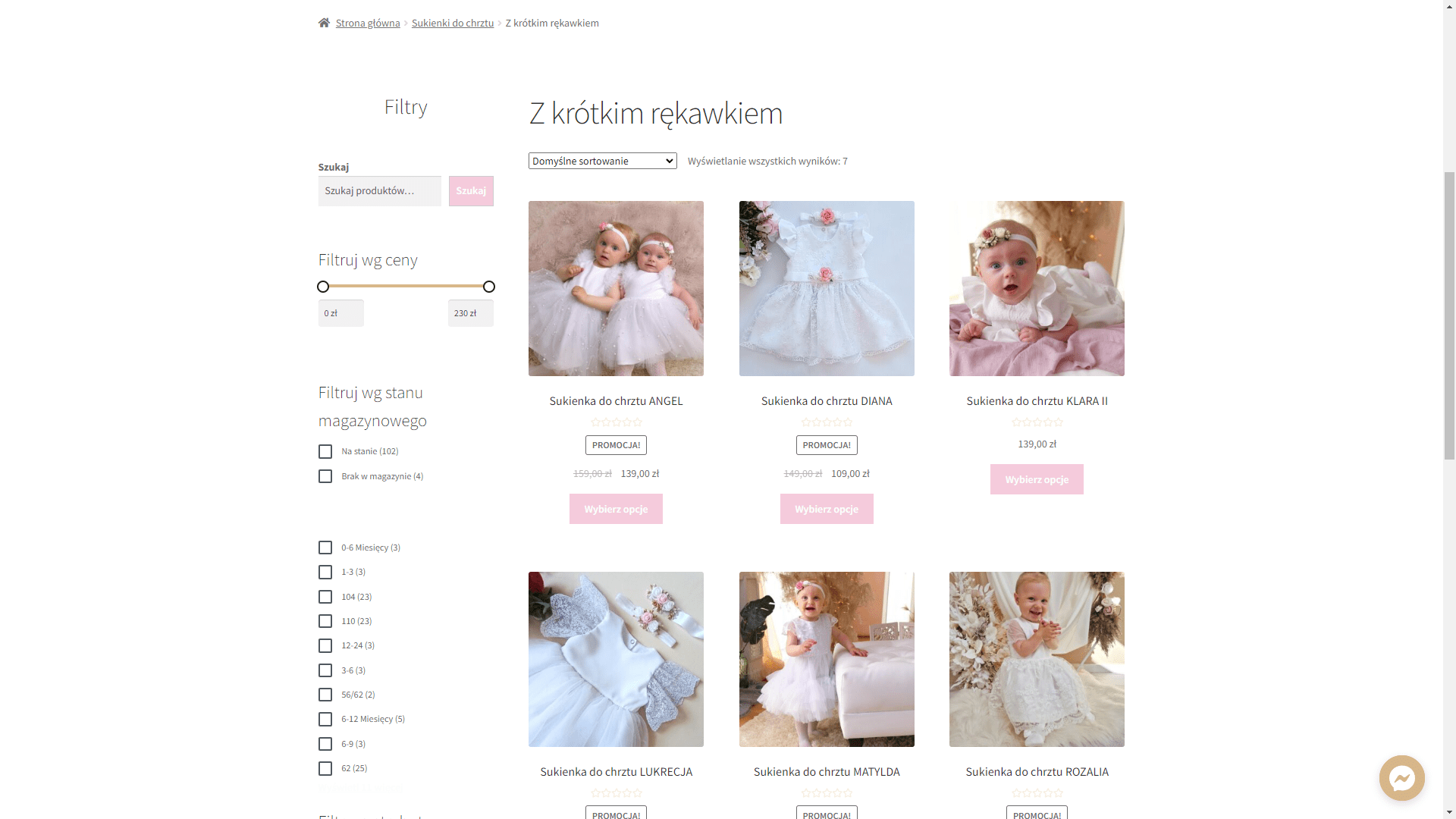Open Sukienki do chrztu breadcrumb link

point(452,23)
